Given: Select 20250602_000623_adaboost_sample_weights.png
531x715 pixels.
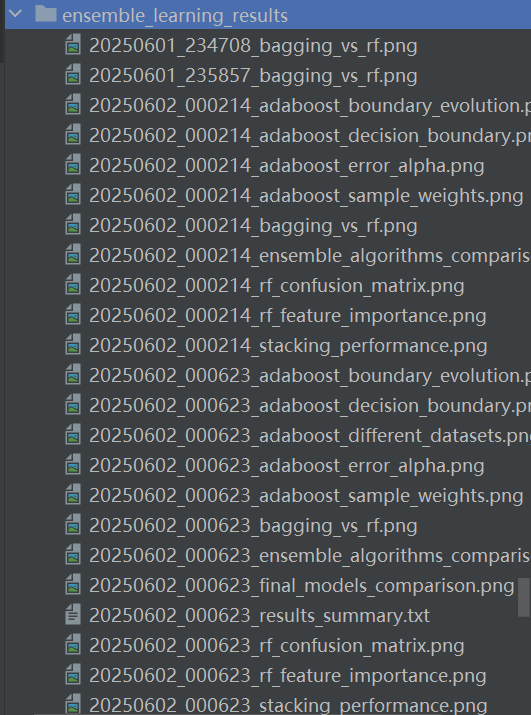Looking at the screenshot, I should point(306,496).
